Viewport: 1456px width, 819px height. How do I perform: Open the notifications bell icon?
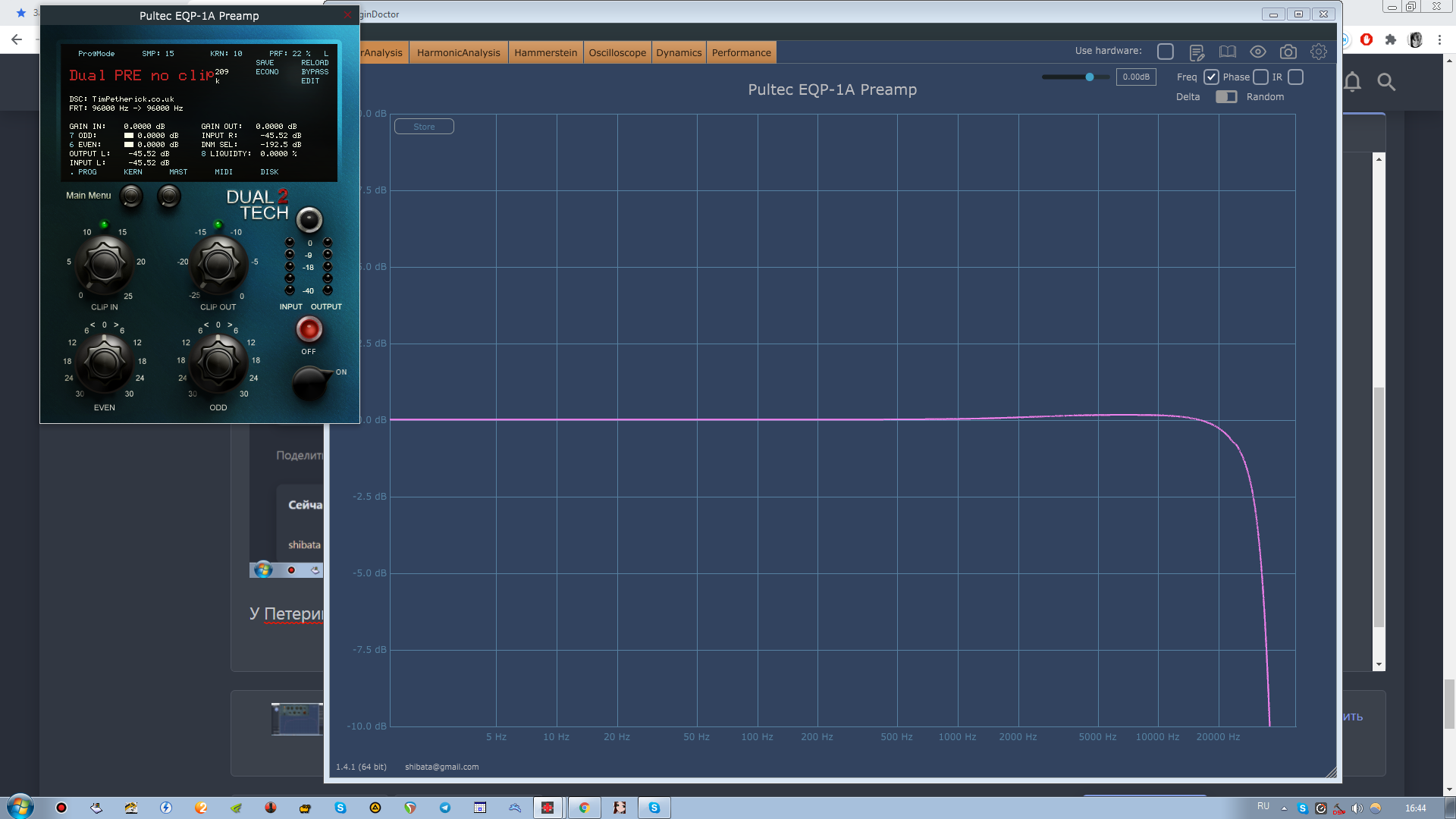coord(1352,82)
